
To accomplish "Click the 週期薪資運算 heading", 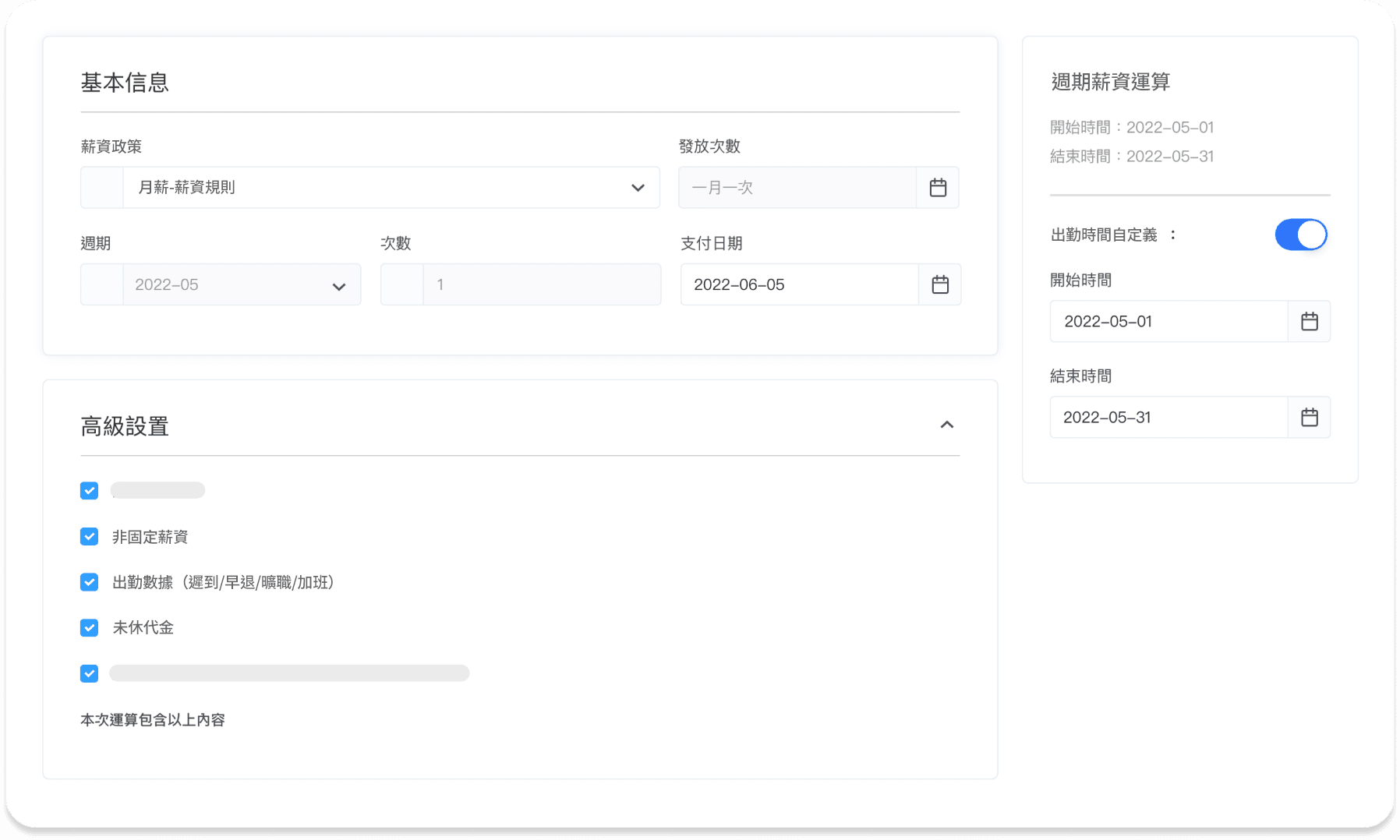I will point(1111,82).
